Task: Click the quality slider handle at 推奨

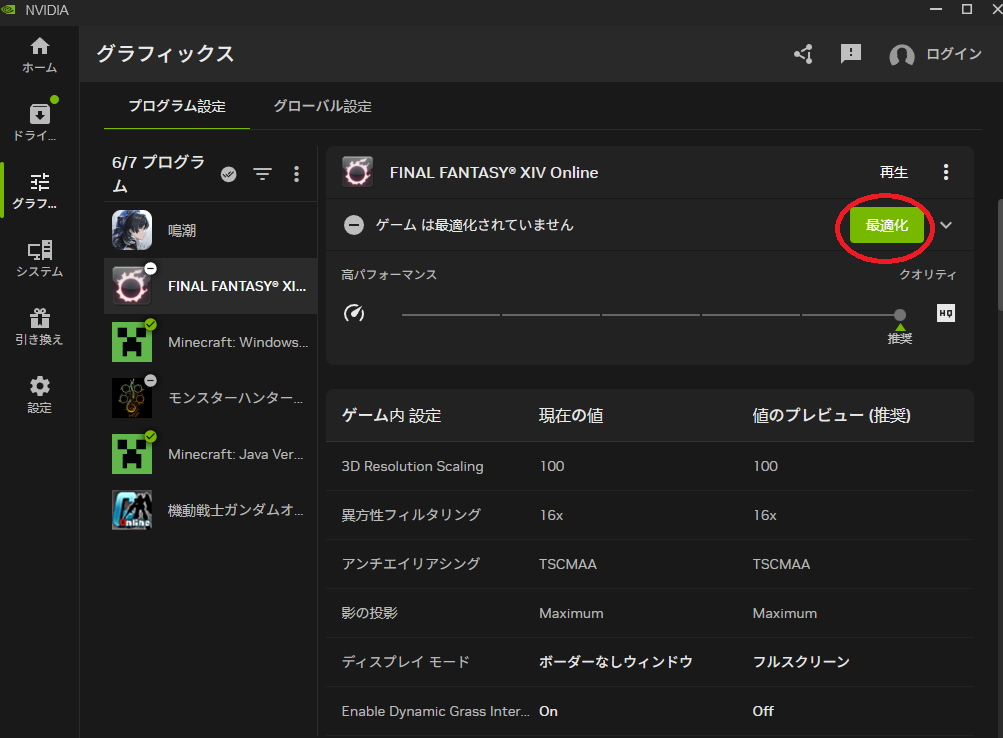Action: pos(900,314)
